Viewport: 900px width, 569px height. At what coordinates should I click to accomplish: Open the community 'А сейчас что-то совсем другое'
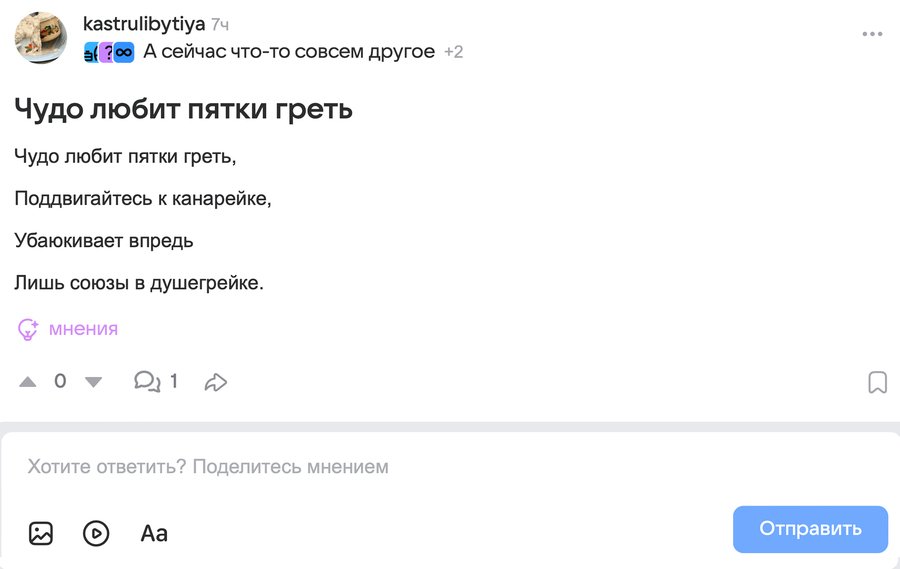[x=289, y=52]
